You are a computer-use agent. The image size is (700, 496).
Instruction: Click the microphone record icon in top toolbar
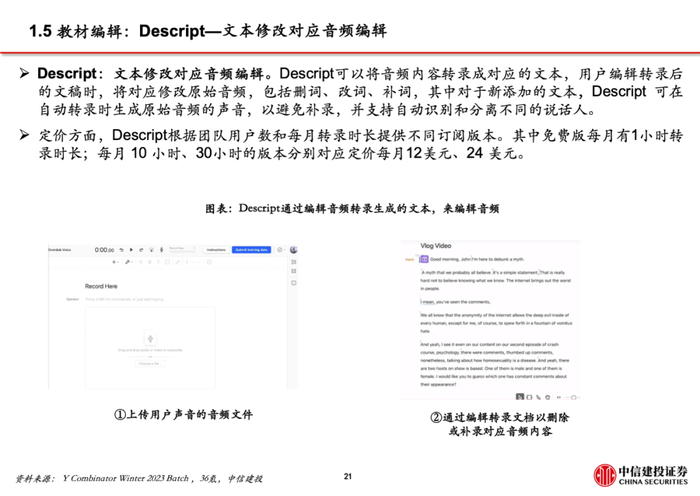pos(162,250)
